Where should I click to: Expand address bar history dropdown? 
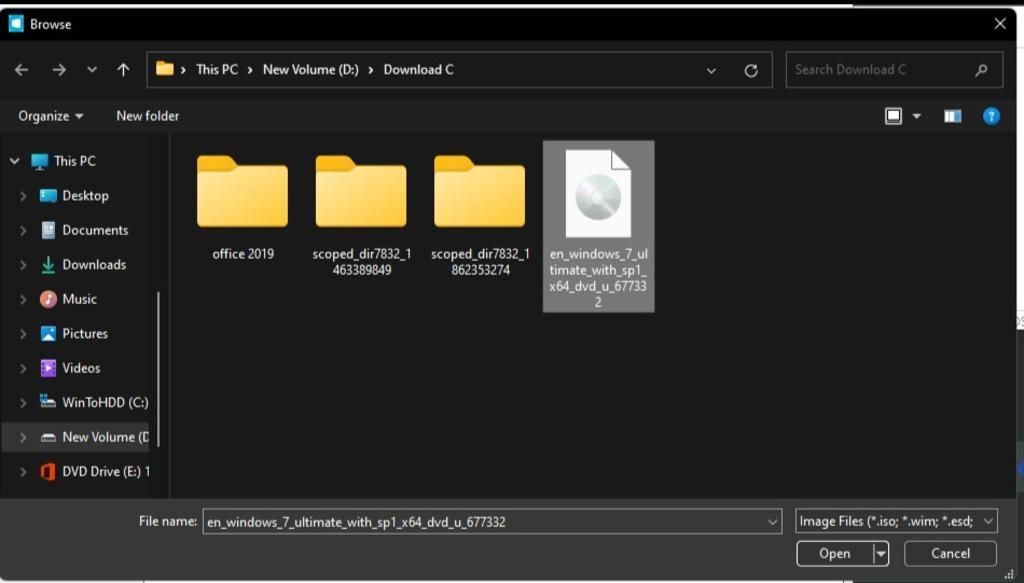point(711,71)
